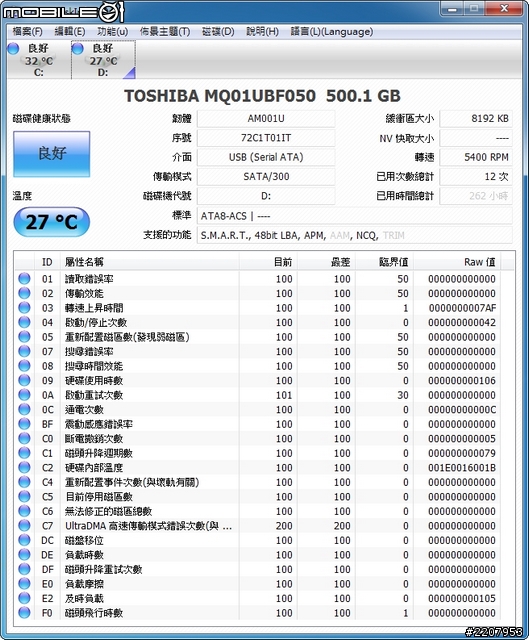Click the status icon for attribute C4 重新配置事件次數
The image size is (529, 640).
(24, 482)
